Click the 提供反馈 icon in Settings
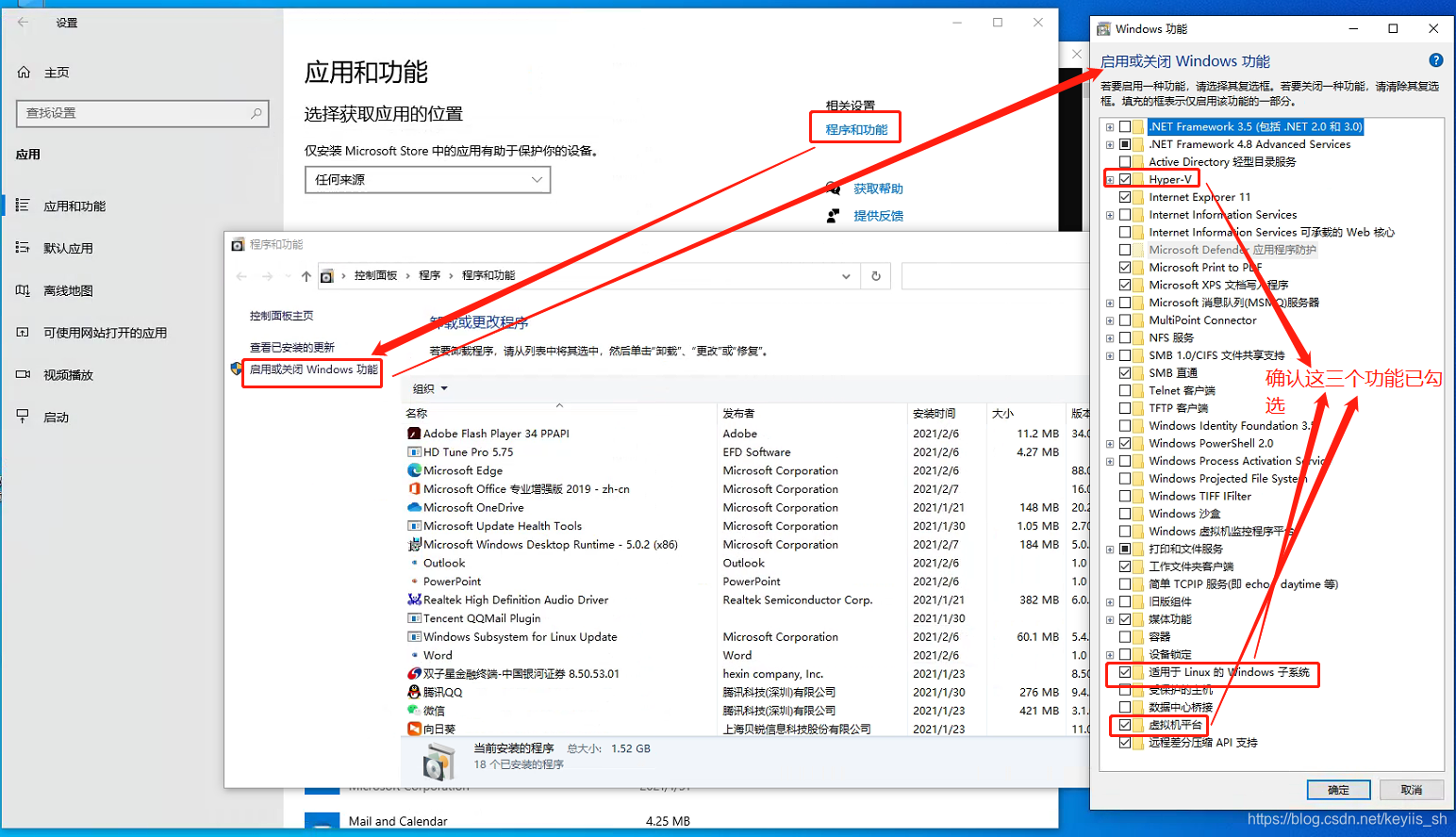This screenshot has height=837, width=1456. click(x=833, y=216)
